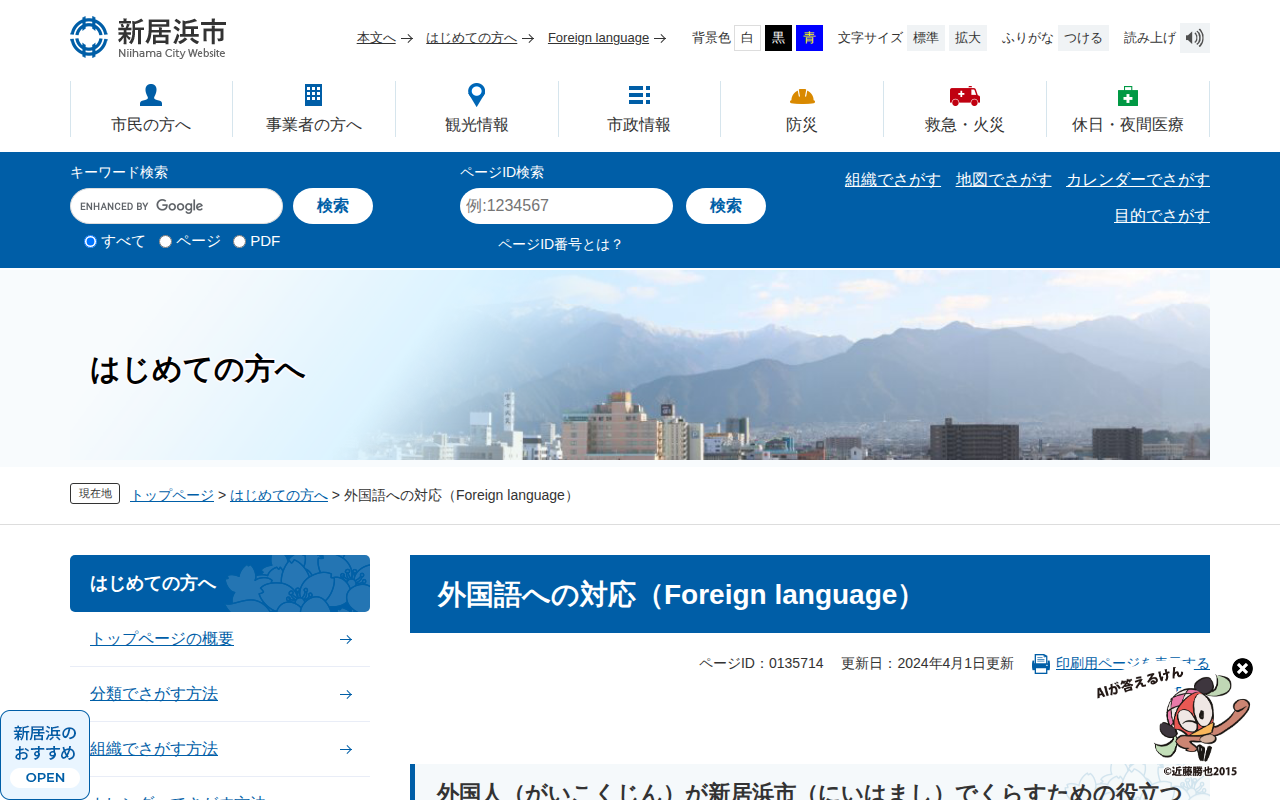The height and width of the screenshot is (800, 1280).
Task: Jump to 本文へ link
Action: [x=376, y=38]
